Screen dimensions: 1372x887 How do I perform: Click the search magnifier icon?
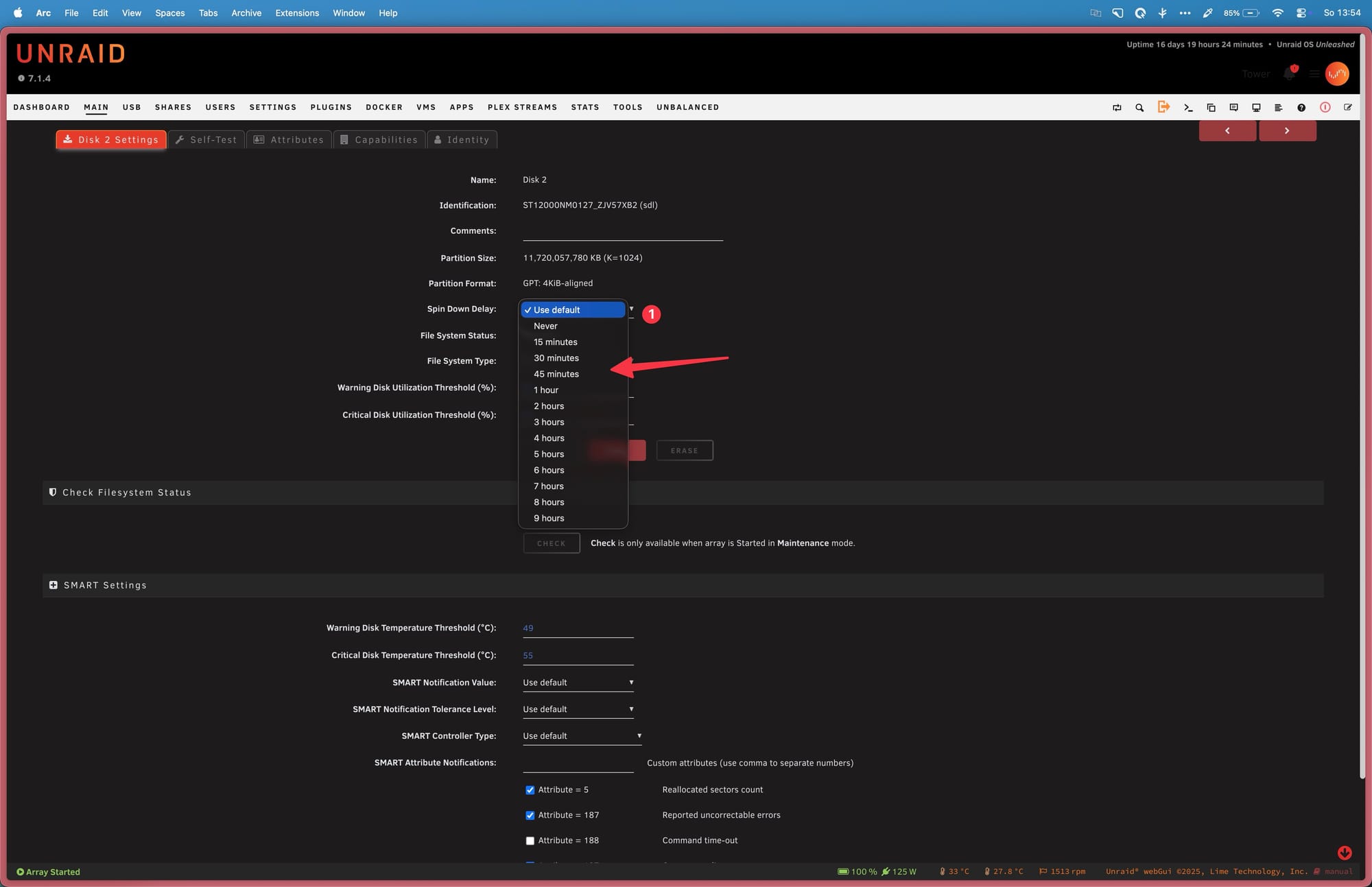pyautogui.click(x=1139, y=108)
